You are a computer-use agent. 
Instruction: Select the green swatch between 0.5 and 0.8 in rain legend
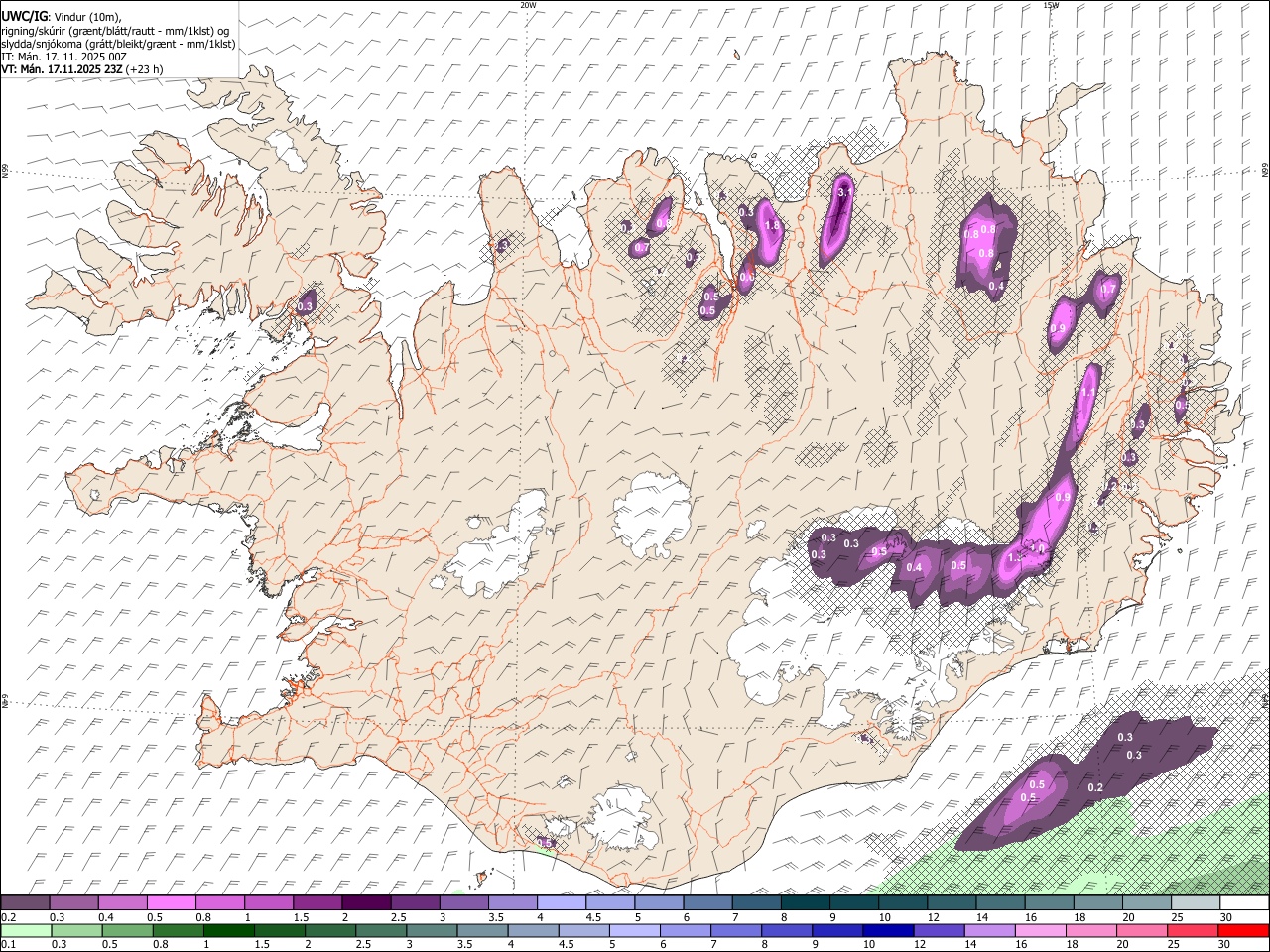click(x=127, y=930)
